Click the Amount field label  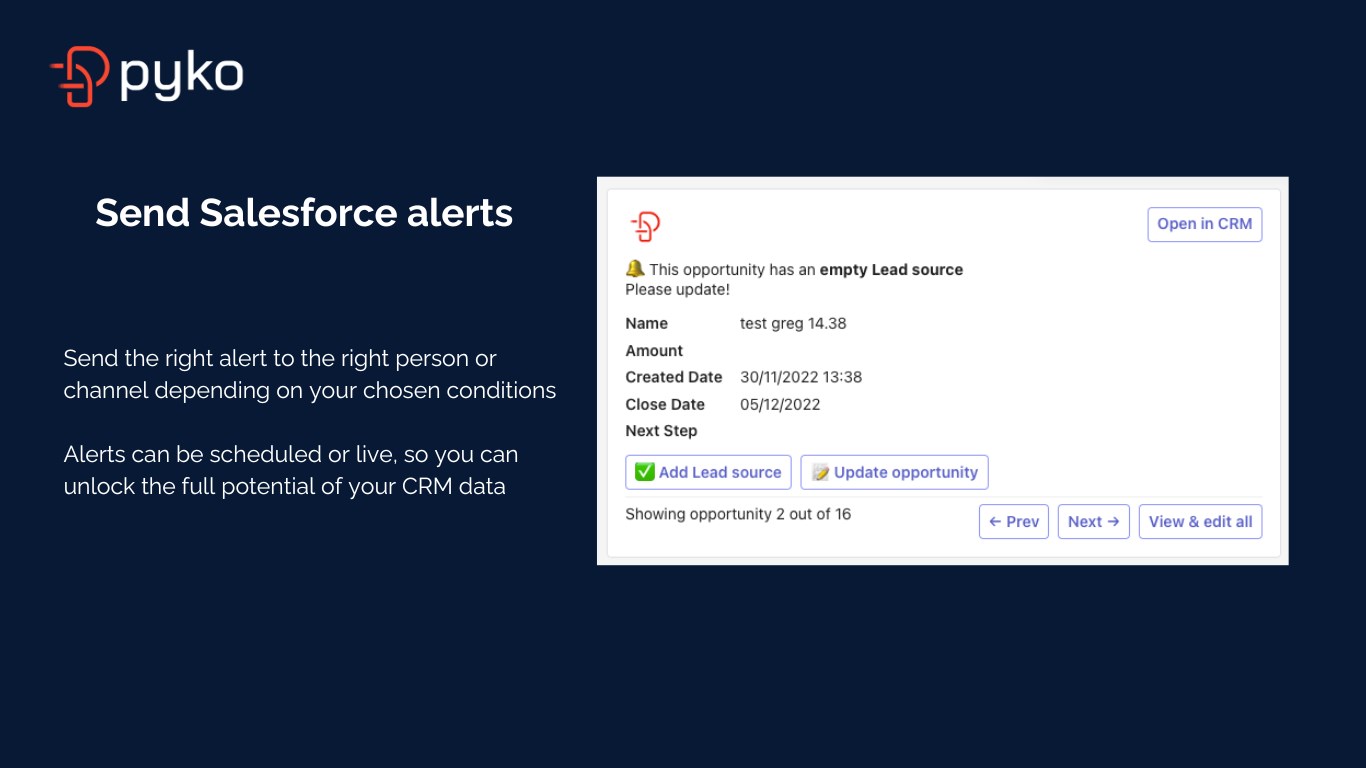coord(654,350)
